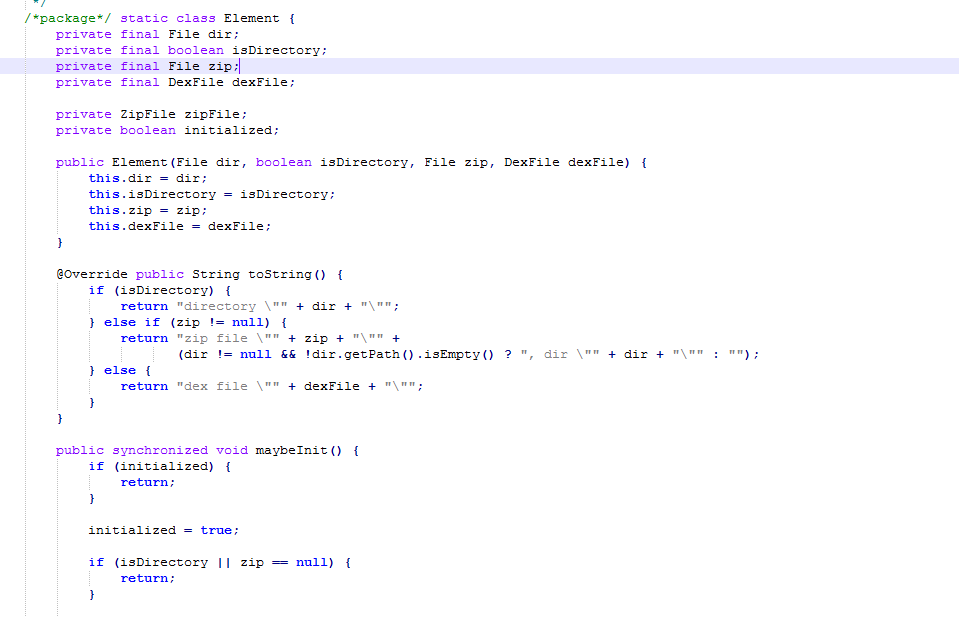This screenshot has height=617, width=959.
Task: Click 'if (isDirectory || zip == null) {' line
Action: pos(220,562)
